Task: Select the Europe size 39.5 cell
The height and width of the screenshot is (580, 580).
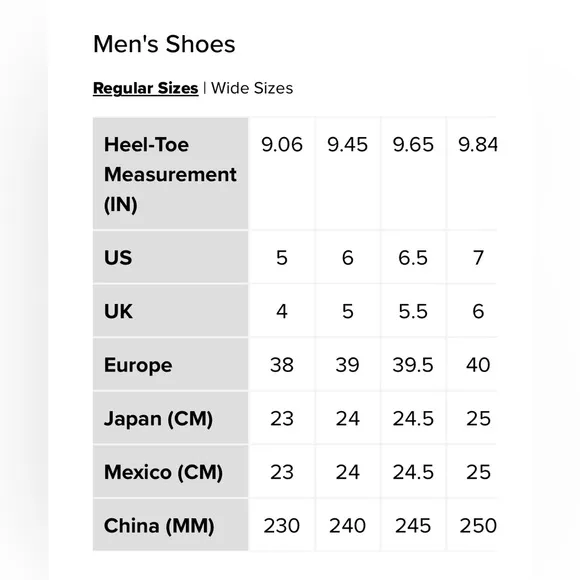Action: pyautogui.click(x=413, y=365)
